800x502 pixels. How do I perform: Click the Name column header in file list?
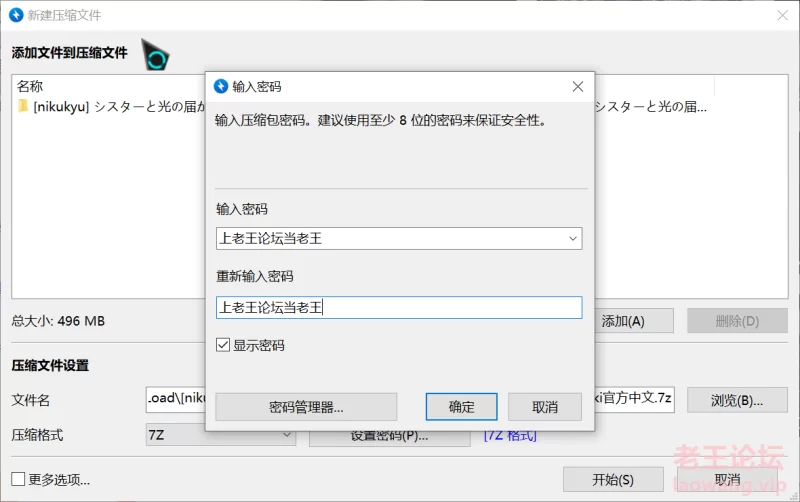point(30,86)
